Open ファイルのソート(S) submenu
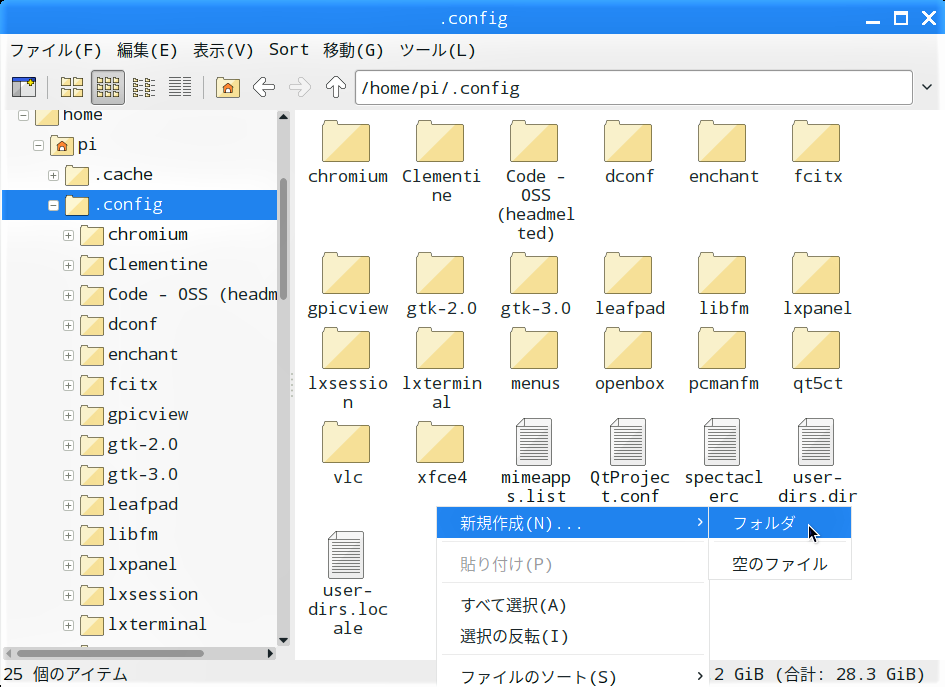This screenshot has height=687, width=945. [x=573, y=677]
